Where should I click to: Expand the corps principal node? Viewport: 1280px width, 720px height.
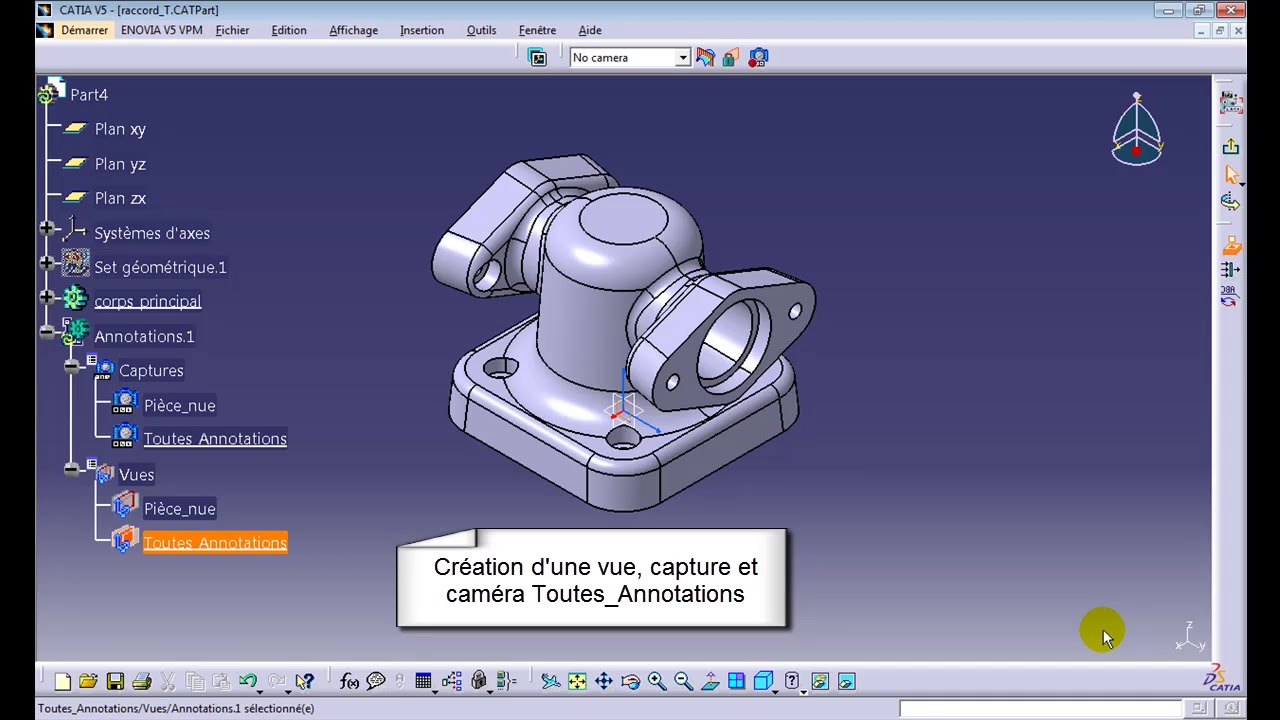47,297
